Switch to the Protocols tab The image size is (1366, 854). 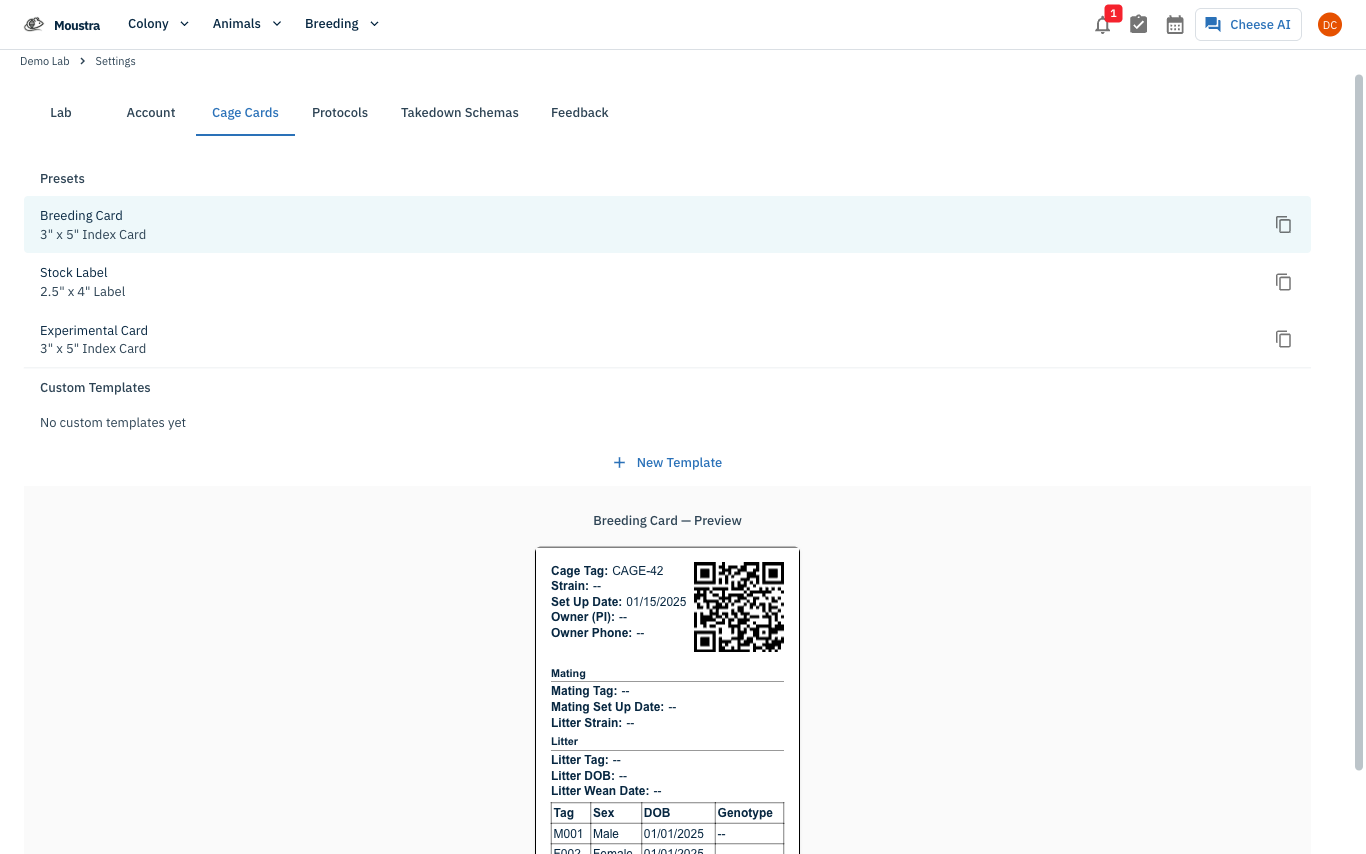[x=340, y=113]
